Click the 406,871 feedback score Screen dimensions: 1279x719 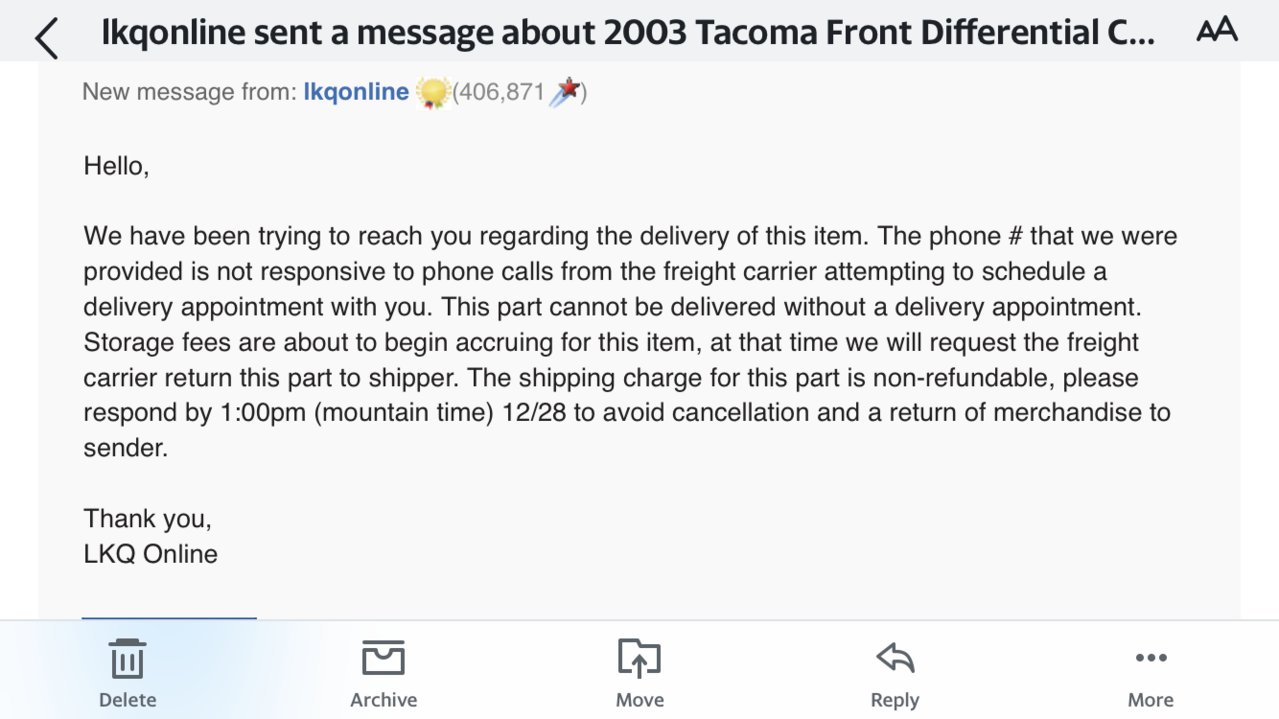click(x=501, y=93)
